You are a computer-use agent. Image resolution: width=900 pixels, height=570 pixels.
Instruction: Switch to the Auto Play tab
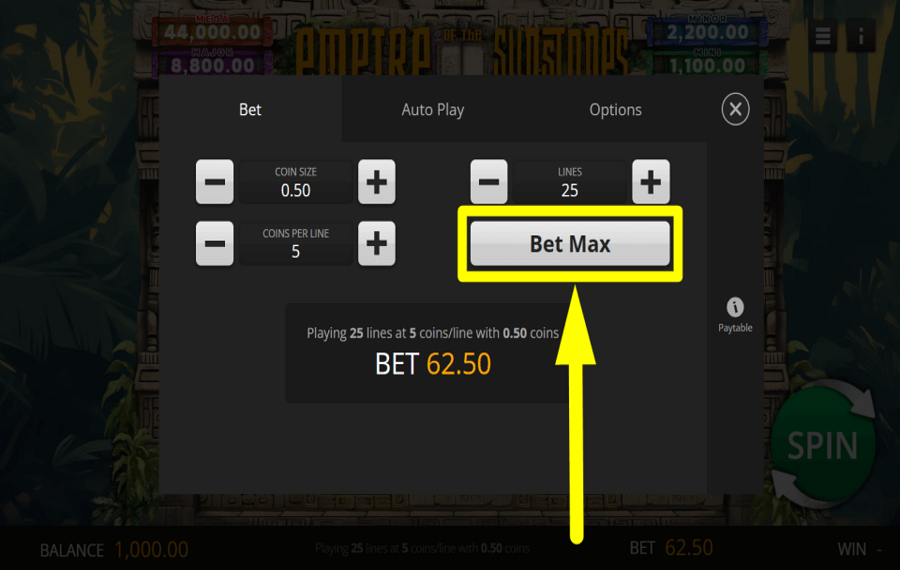[433, 110]
